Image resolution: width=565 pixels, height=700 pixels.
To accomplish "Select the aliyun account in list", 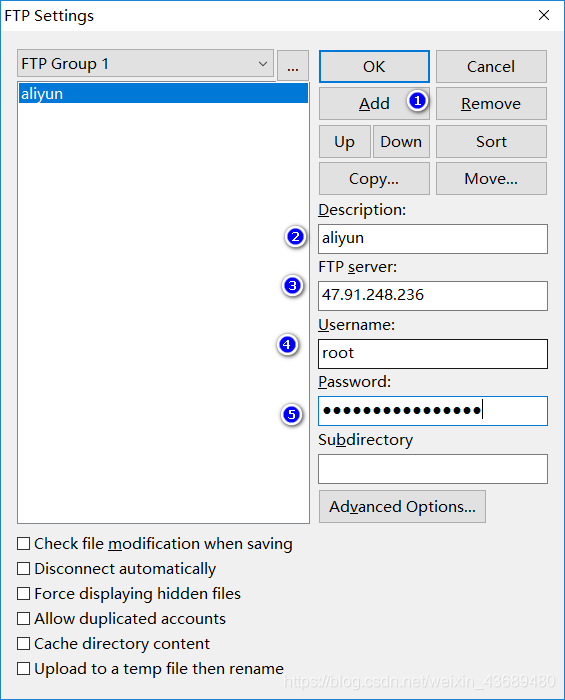I will pyautogui.click(x=163, y=93).
